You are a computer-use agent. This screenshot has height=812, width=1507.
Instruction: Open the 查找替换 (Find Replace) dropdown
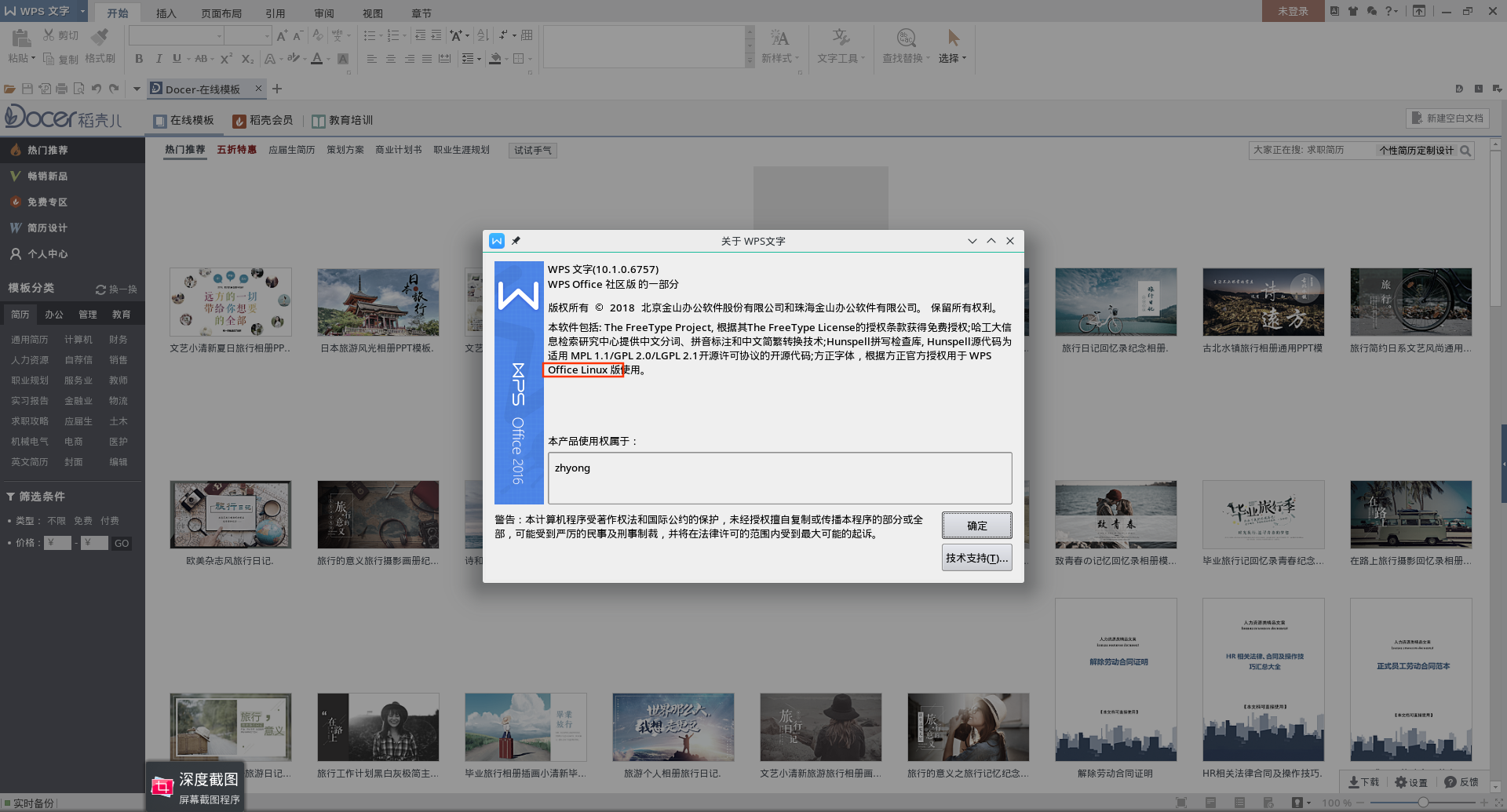click(x=906, y=58)
